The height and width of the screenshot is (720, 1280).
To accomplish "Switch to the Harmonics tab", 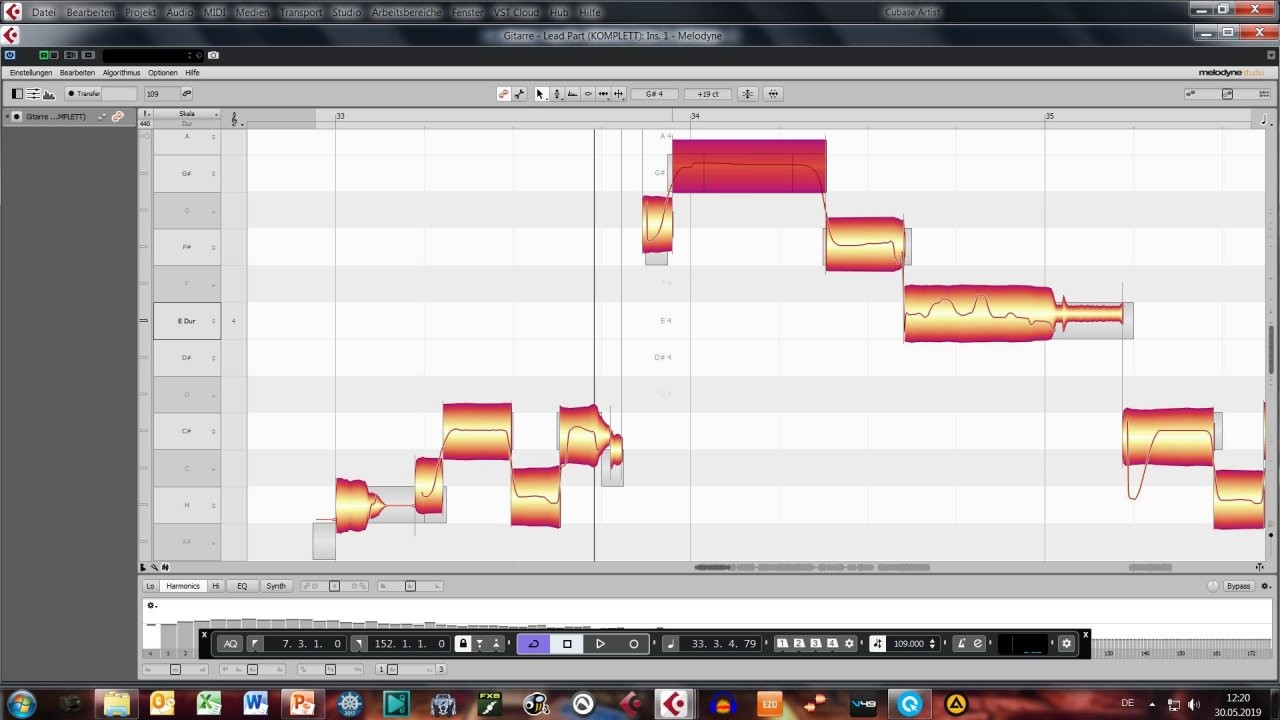I will (x=183, y=586).
